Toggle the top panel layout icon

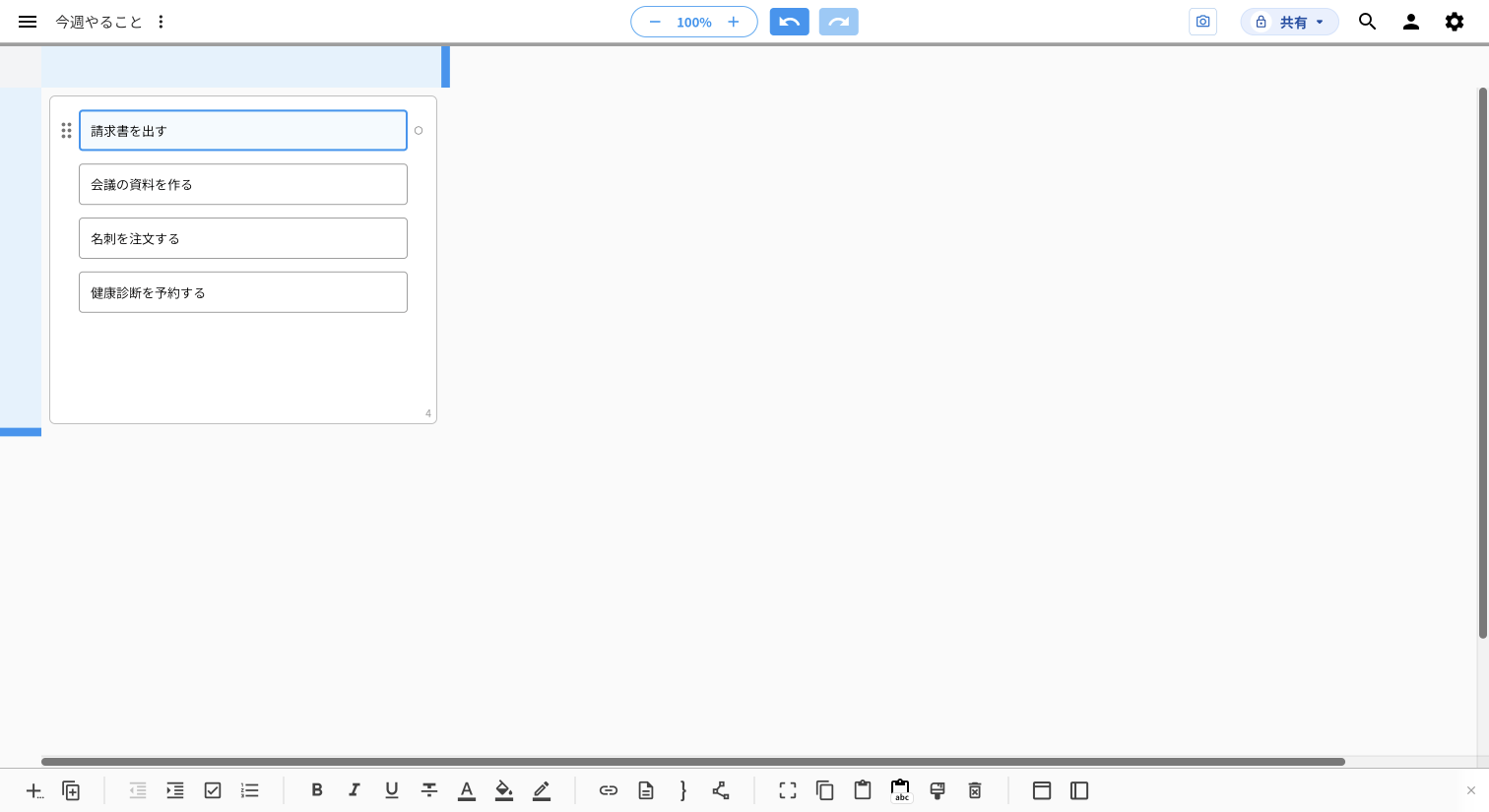1042,790
